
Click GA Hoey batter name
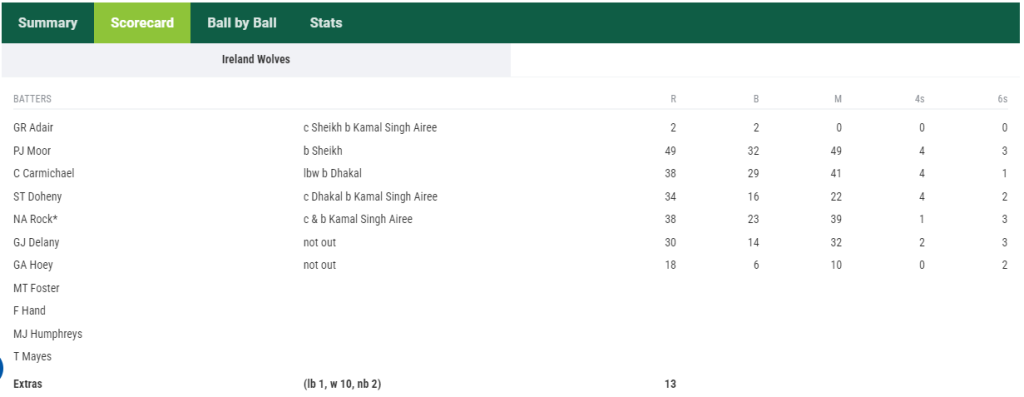(33, 265)
